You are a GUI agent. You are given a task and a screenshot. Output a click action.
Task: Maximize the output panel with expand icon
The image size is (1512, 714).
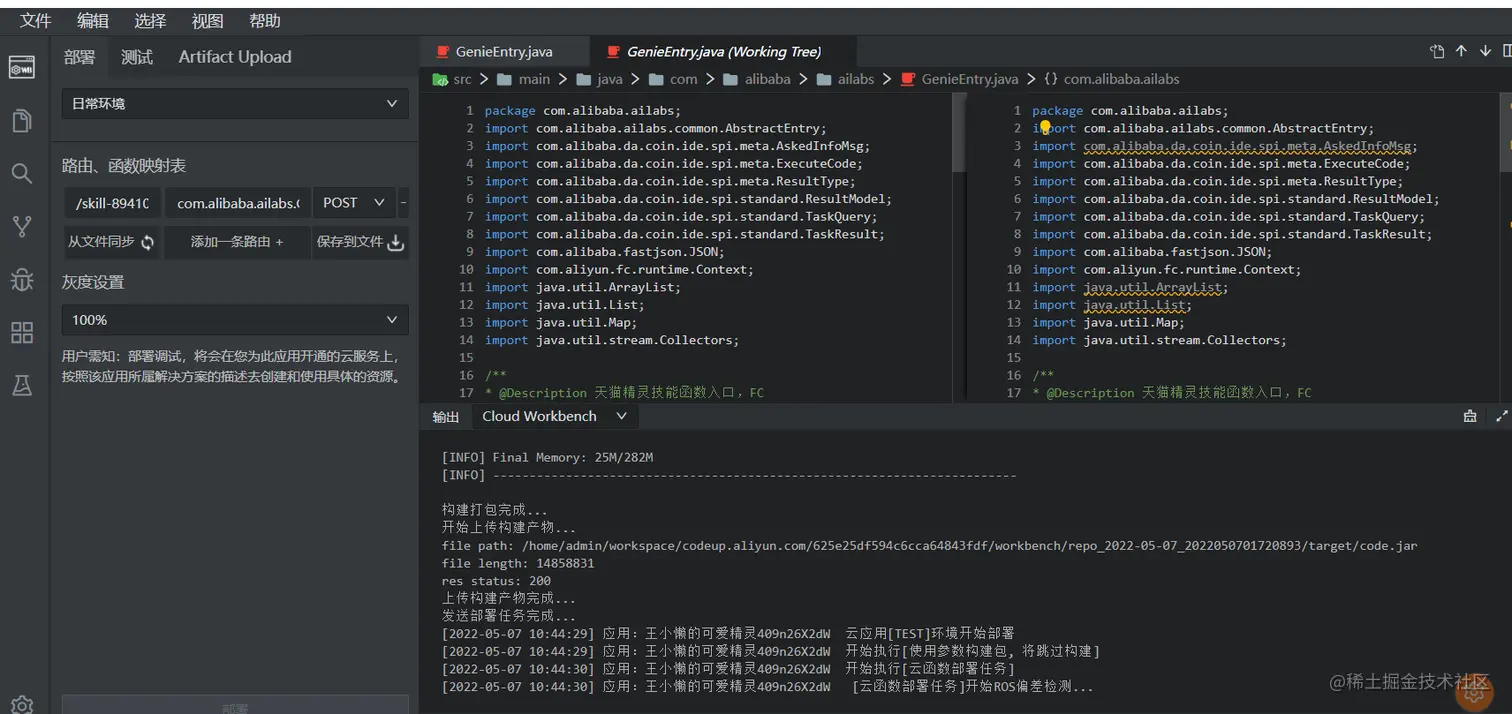click(x=1501, y=416)
